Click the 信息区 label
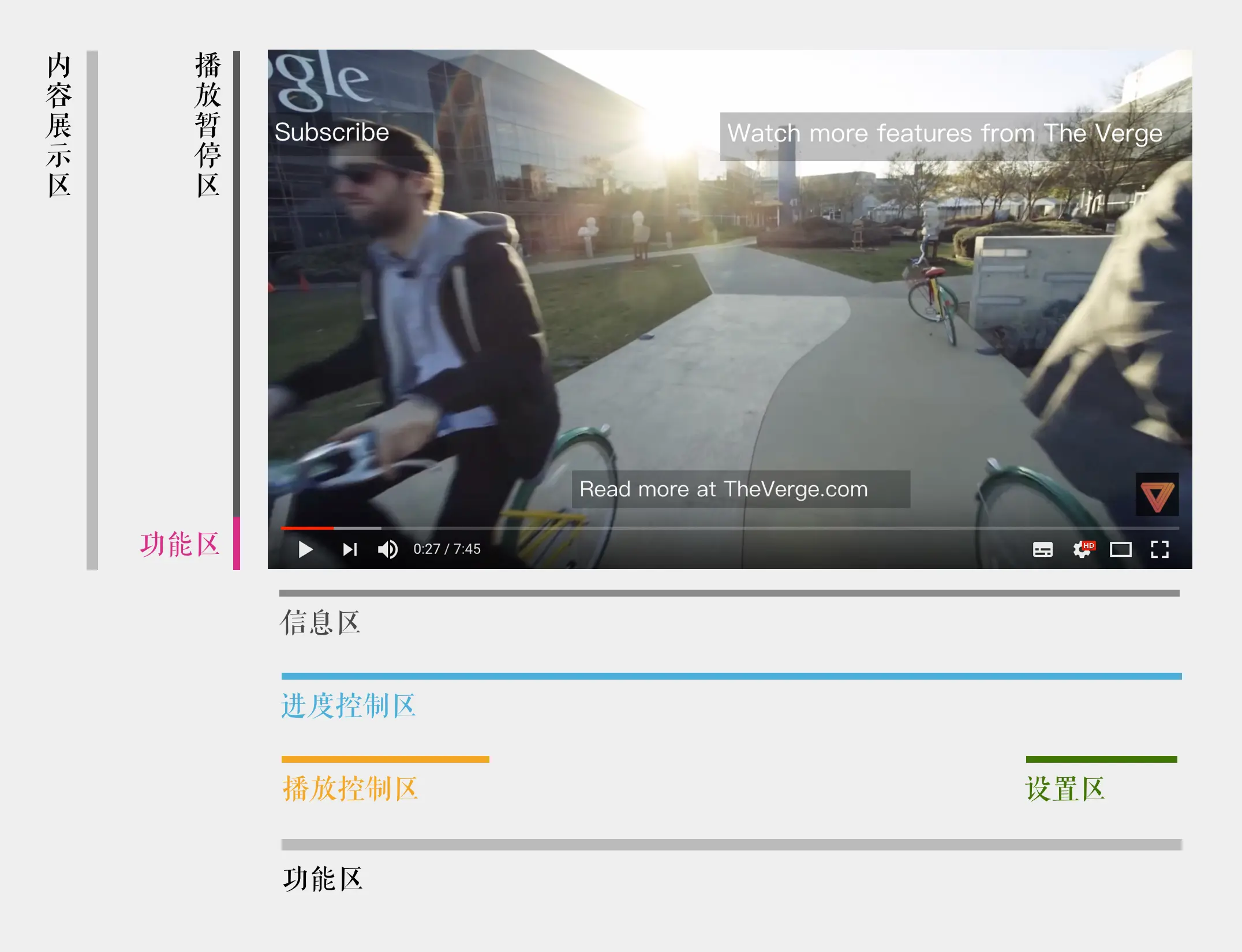The width and height of the screenshot is (1242, 952). tap(320, 623)
